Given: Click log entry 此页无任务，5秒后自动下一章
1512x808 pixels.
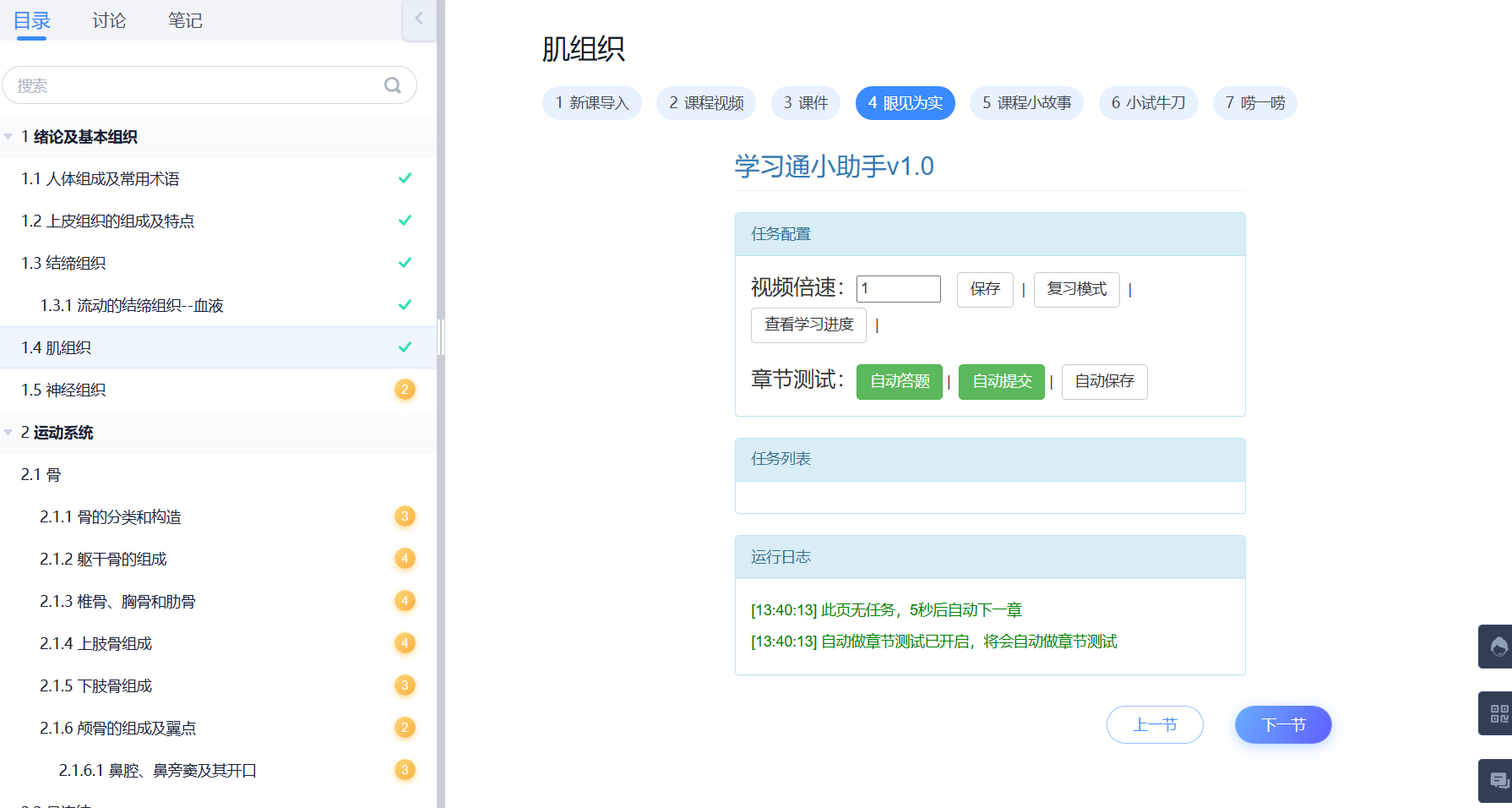Looking at the screenshot, I should [x=886, y=609].
